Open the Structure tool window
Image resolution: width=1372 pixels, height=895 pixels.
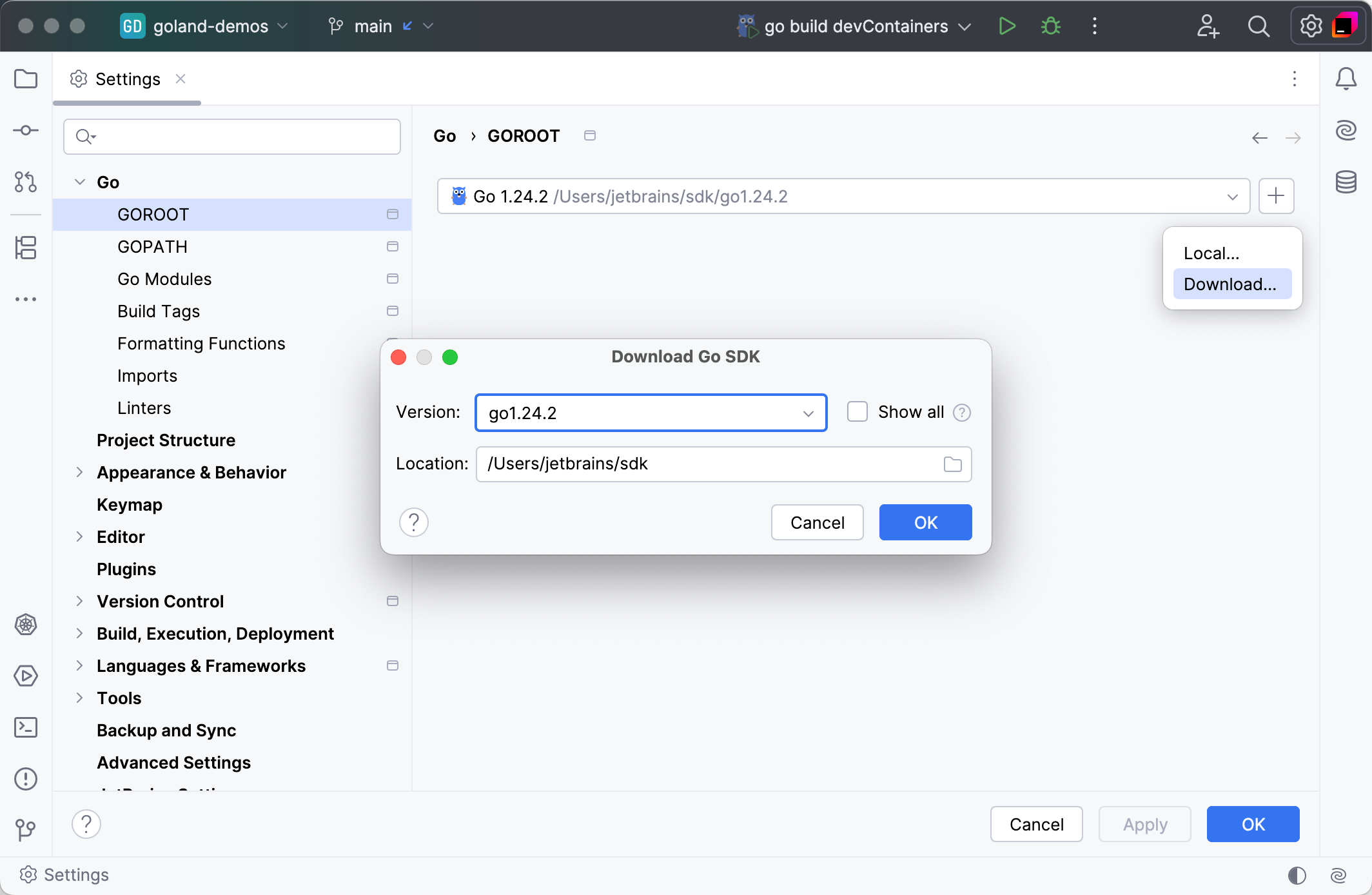[x=26, y=248]
